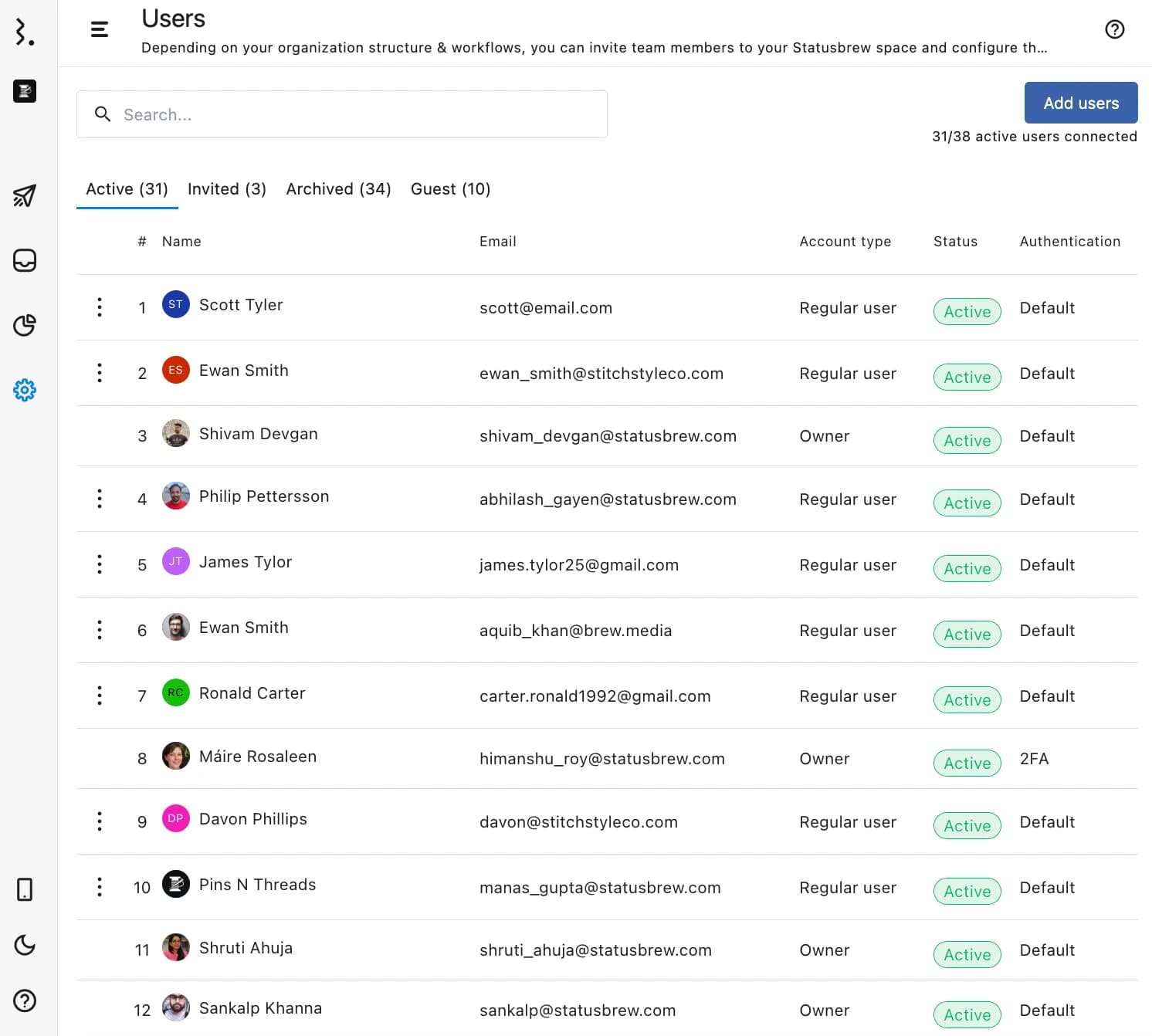Open Publishing with the paper plane icon
Viewport: 1152px width, 1036px height.
(25, 196)
